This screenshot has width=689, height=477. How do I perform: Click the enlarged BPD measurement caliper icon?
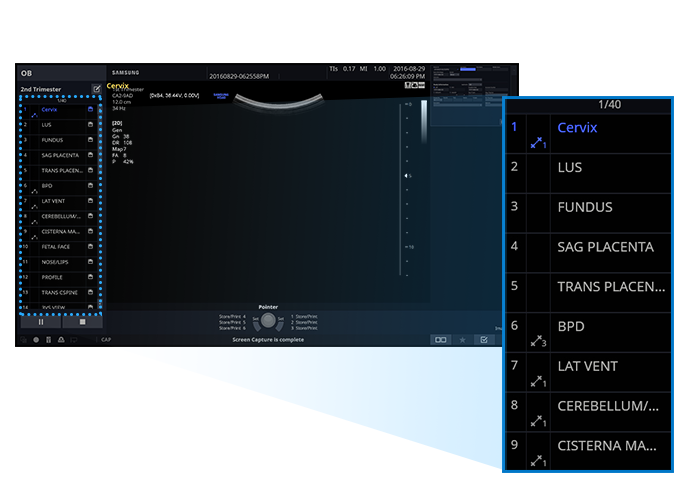tap(538, 341)
